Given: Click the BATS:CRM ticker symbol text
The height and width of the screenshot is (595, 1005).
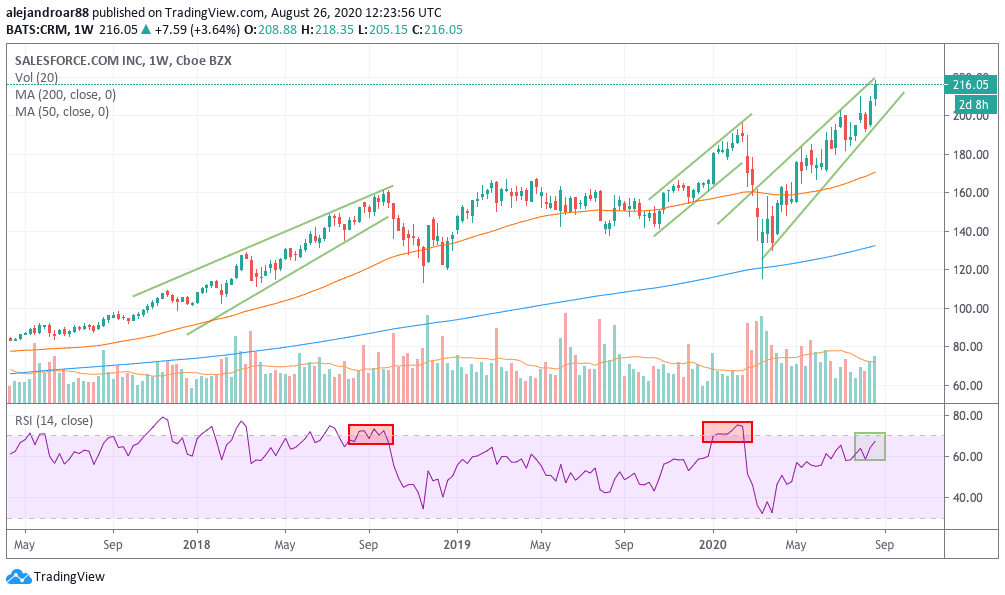Looking at the screenshot, I should (37, 29).
